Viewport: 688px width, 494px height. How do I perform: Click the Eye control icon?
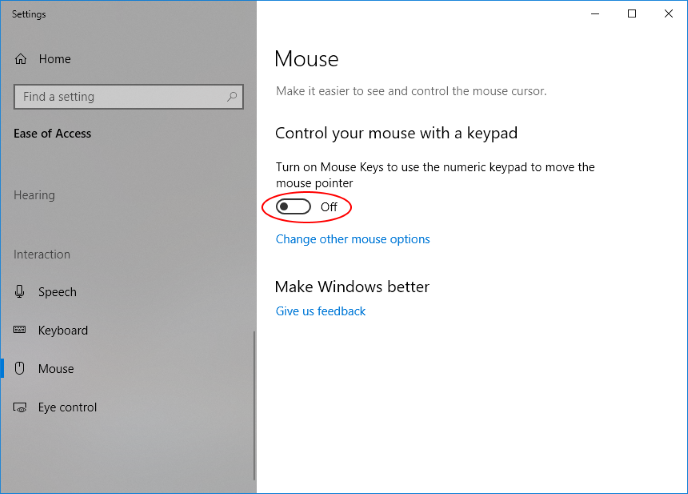click(20, 407)
